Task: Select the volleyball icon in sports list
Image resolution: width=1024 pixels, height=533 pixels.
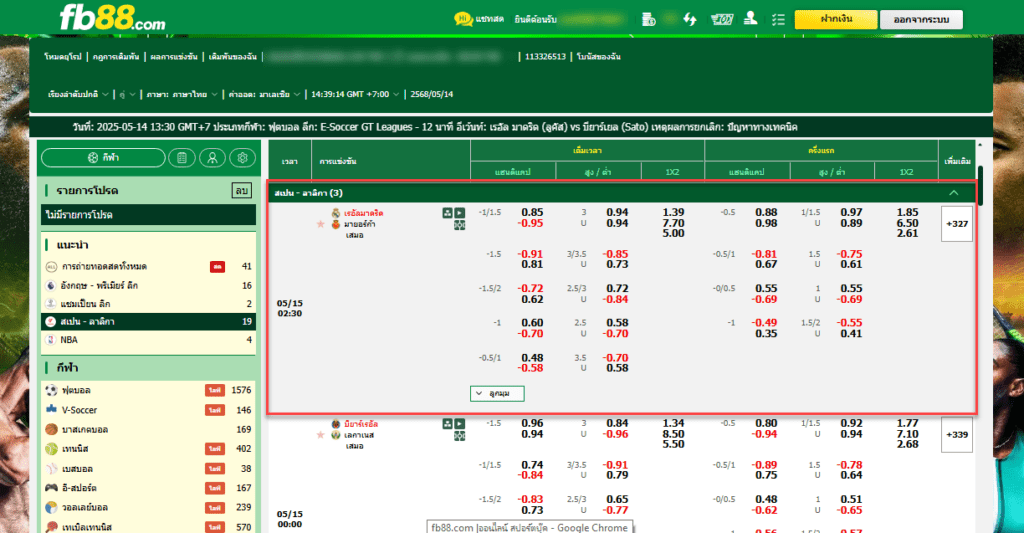Action: pos(52,508)
